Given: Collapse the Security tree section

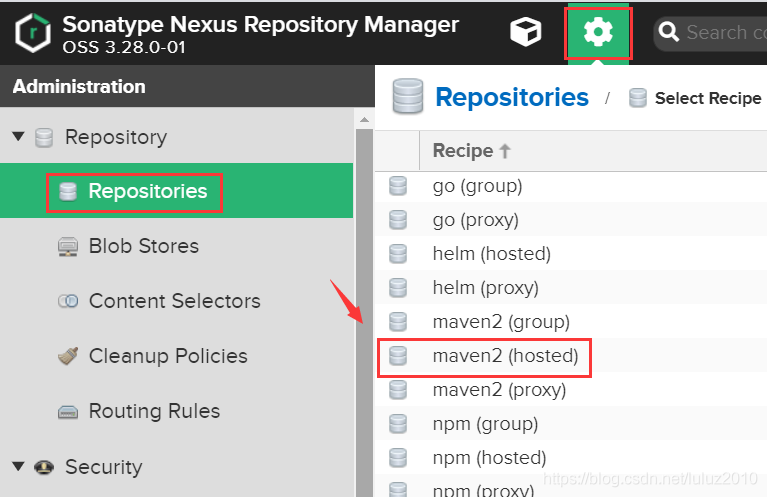Looking at the screenshot, I should click(x=19, y=466).
